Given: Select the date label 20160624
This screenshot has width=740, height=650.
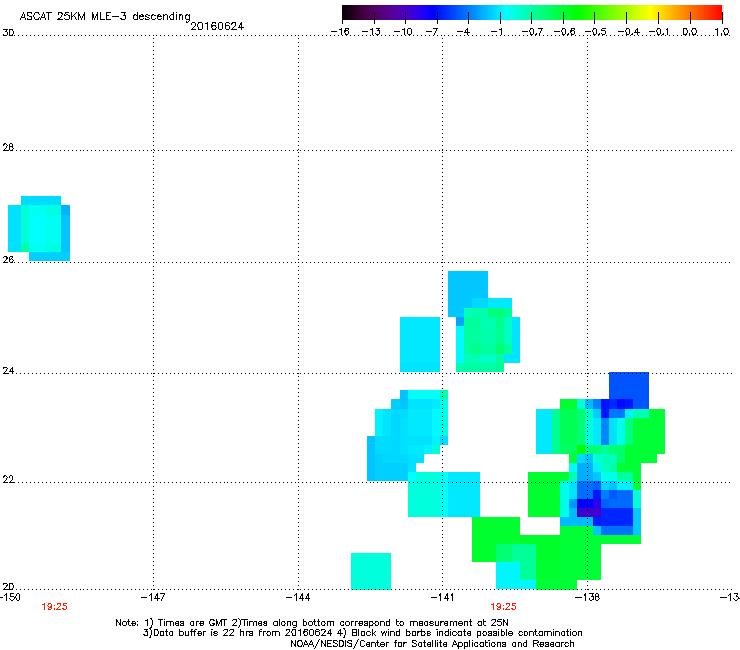Looking at the screenshot, I should click(x=217, y=26).
